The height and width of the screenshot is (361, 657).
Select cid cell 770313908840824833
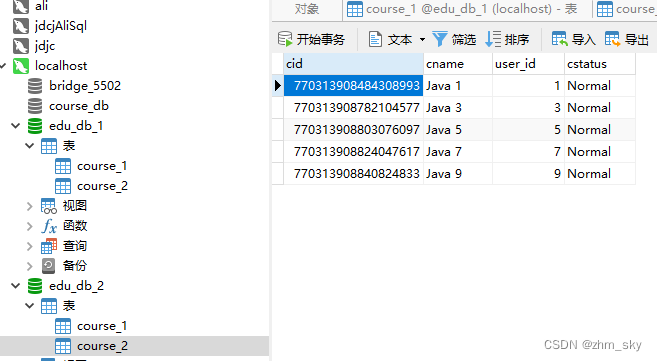coord(353,173)
